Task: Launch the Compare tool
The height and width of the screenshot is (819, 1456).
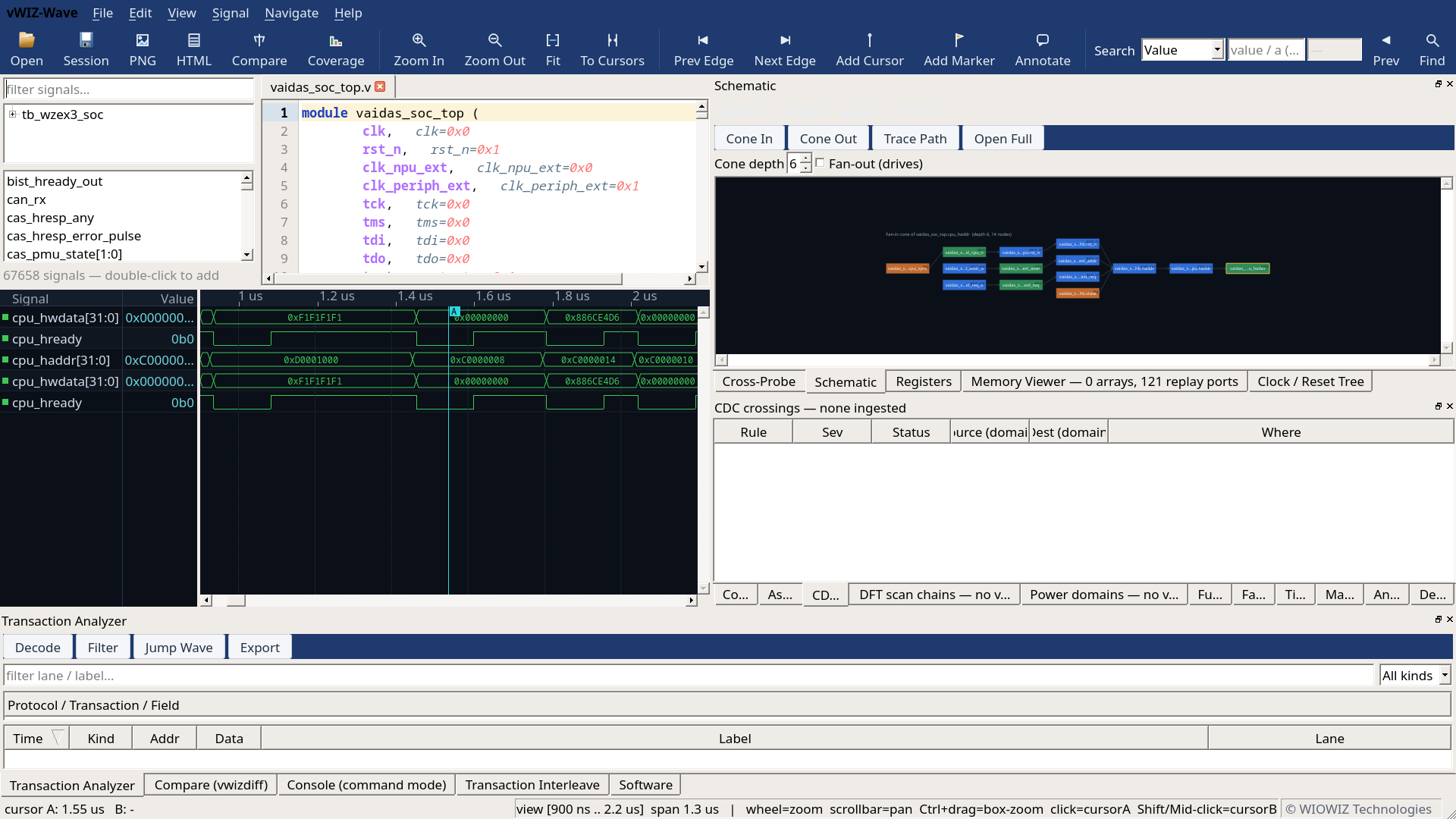Action: click(x=259, y=49)
